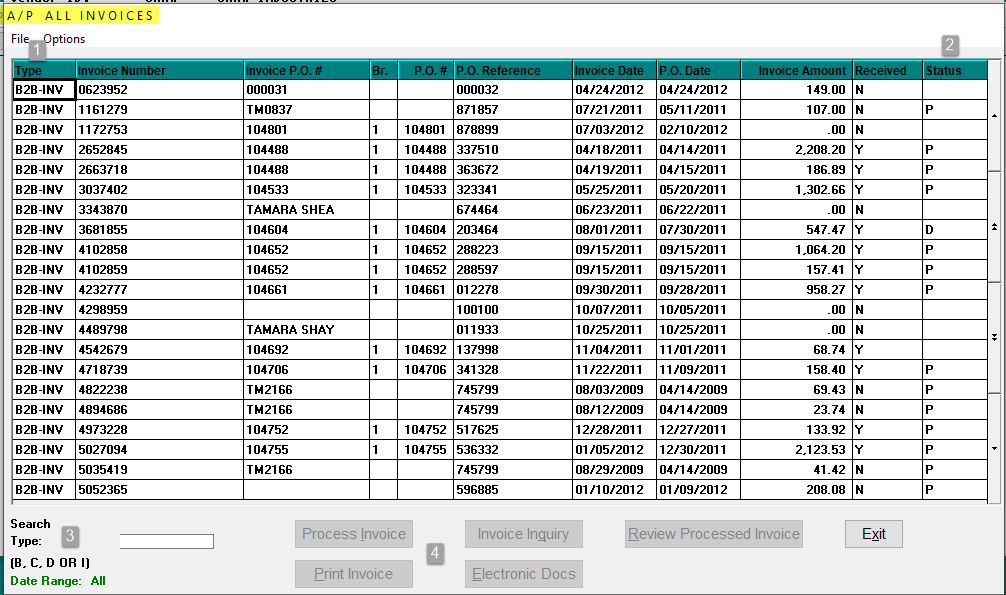Open the File menu

click(x=20, y=39)
